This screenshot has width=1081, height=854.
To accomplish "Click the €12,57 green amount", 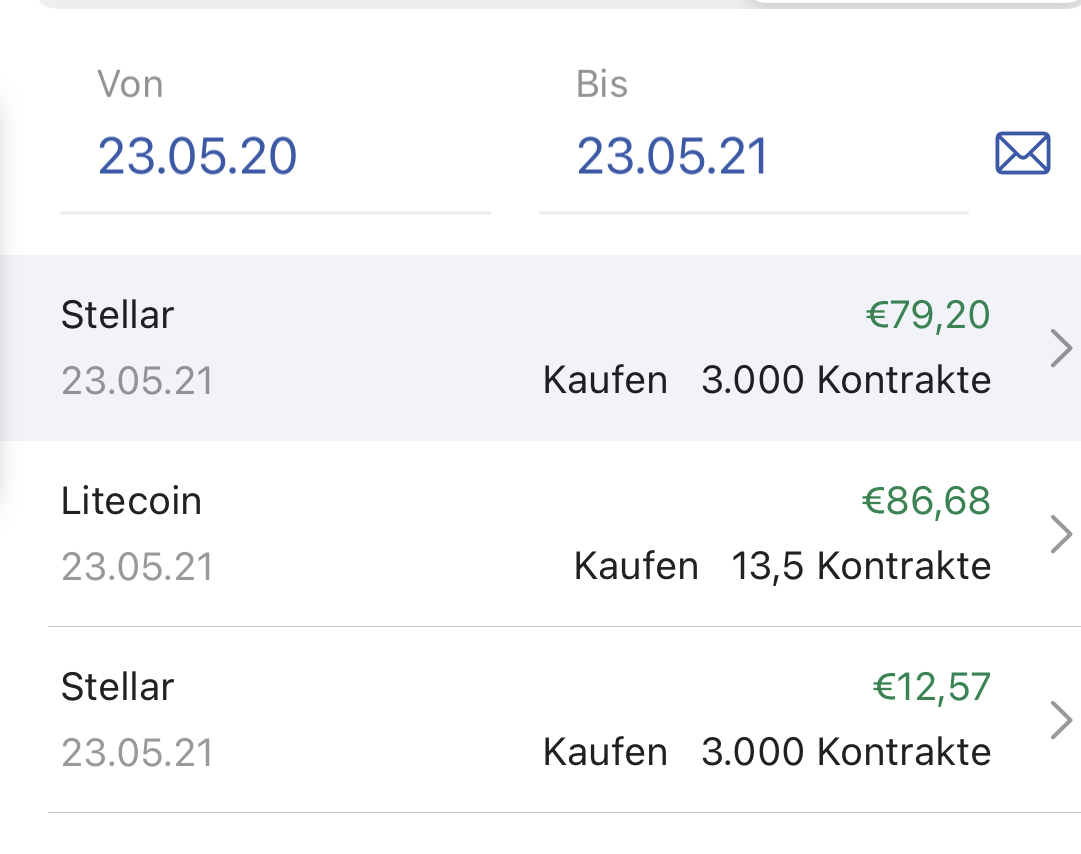I will (x=932, y=687).
